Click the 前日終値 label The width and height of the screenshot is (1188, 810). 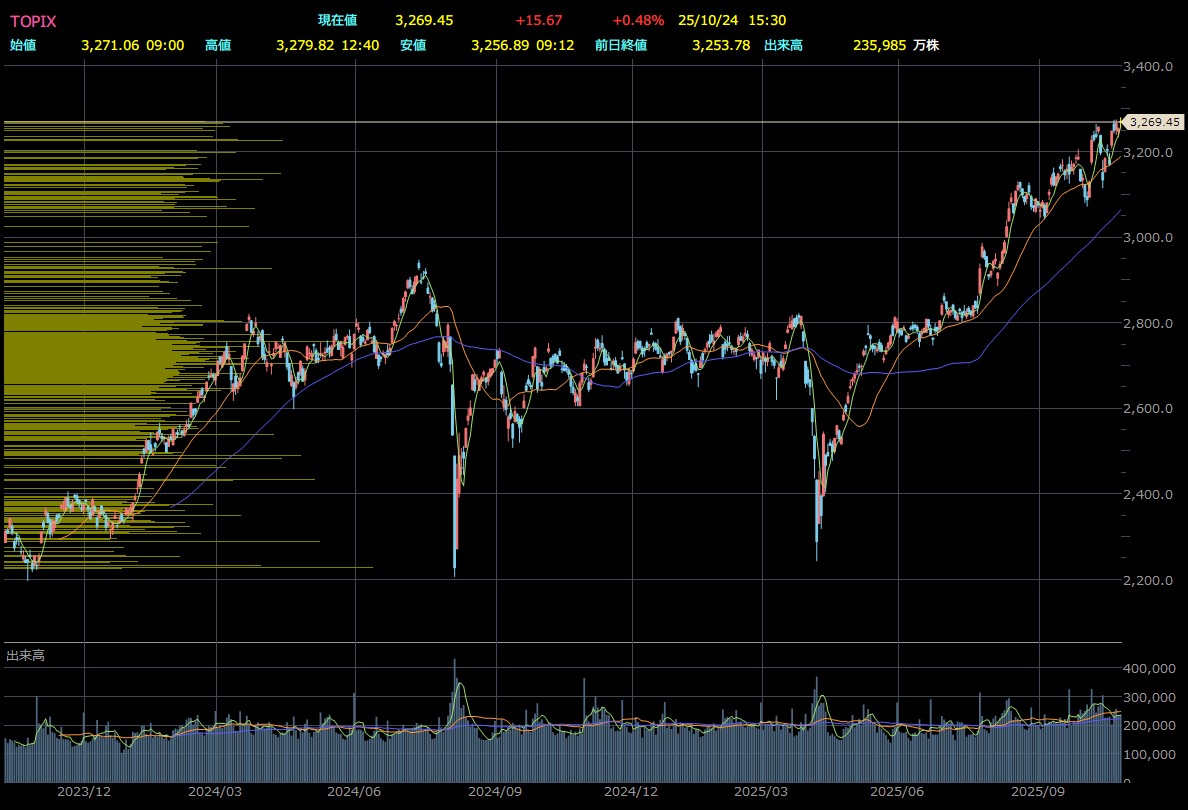621,45
